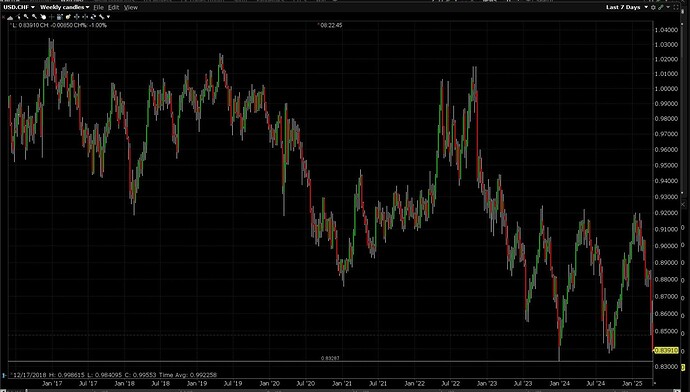
Task: Click the refresh arrows toolbar icon
Action: pos(93,17)
